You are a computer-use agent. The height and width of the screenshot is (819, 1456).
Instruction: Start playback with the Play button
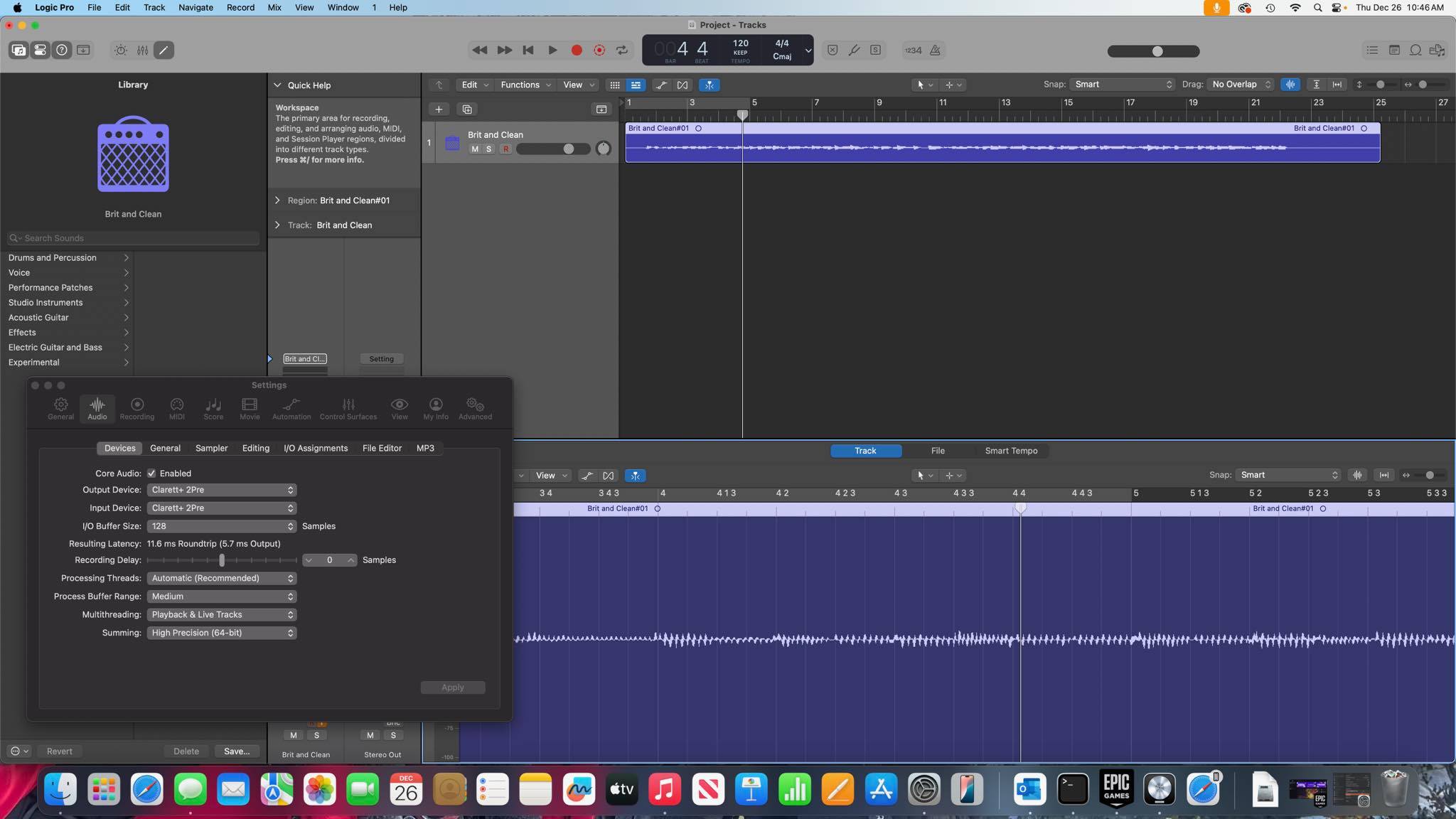(552, 50)
